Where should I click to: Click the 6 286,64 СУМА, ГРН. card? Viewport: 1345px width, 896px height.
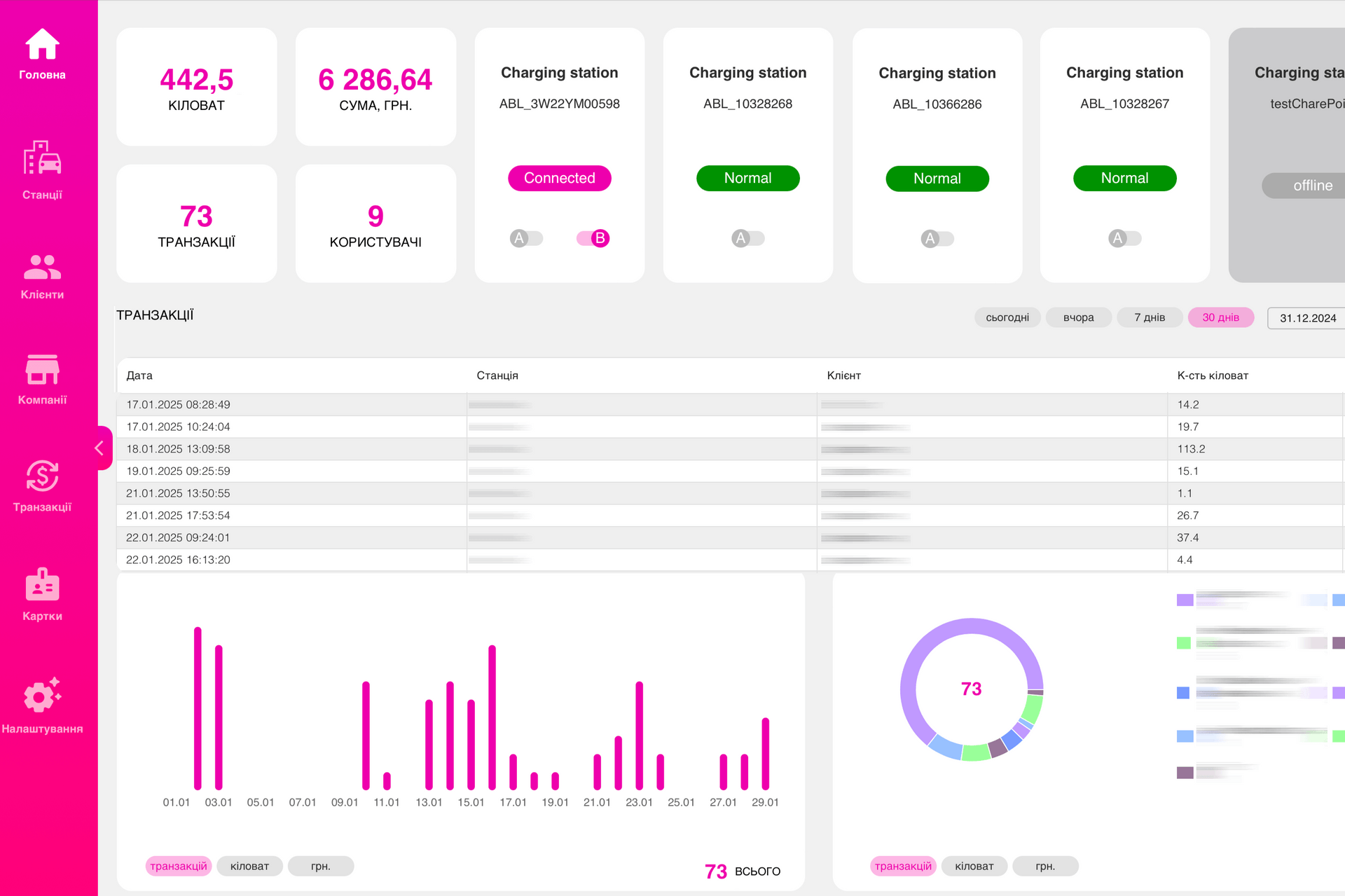[x=376, y=87]
